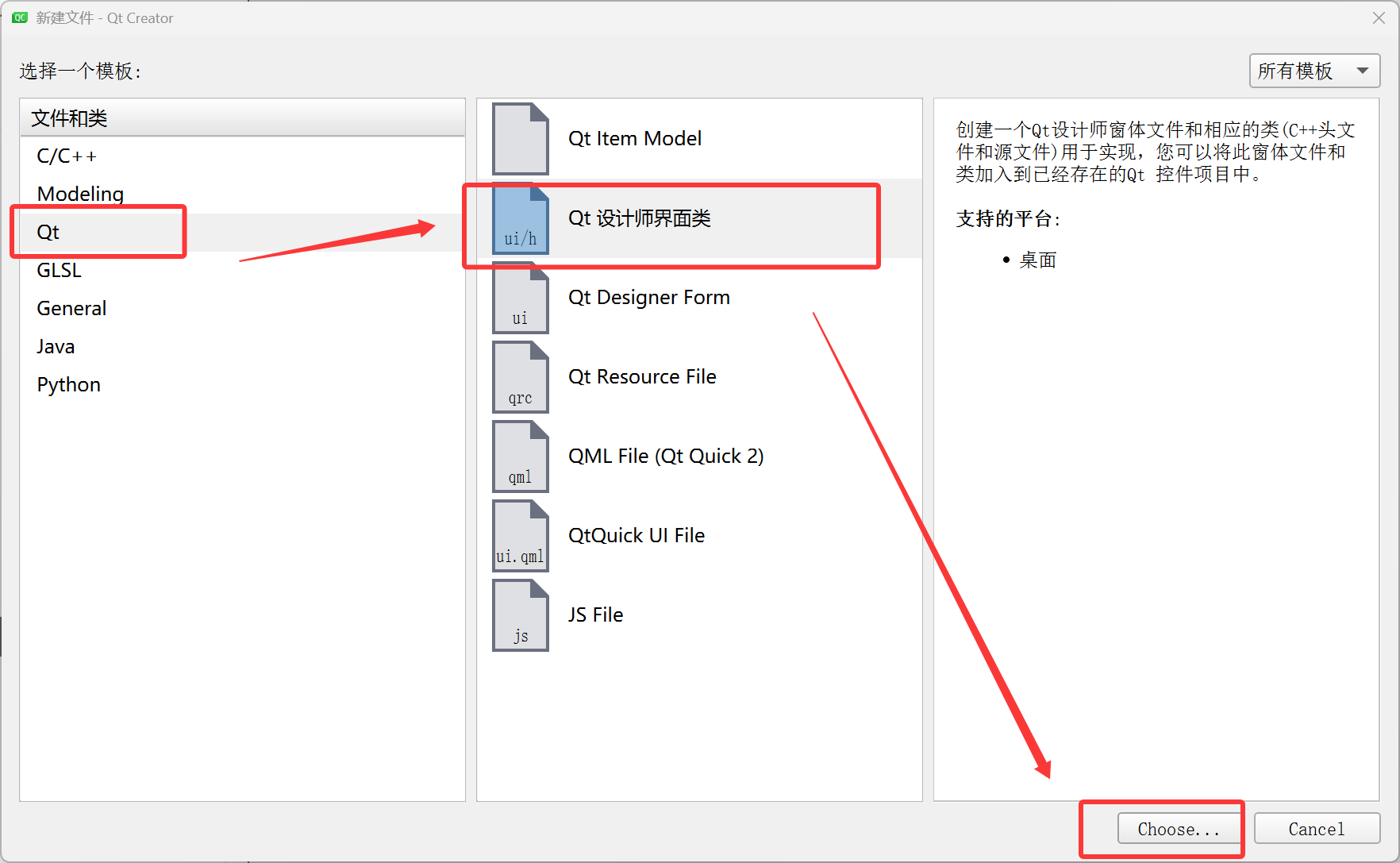This screenshot has width=1400, height=863.
Task: Click the qml file icon
Action: point(521,457)
